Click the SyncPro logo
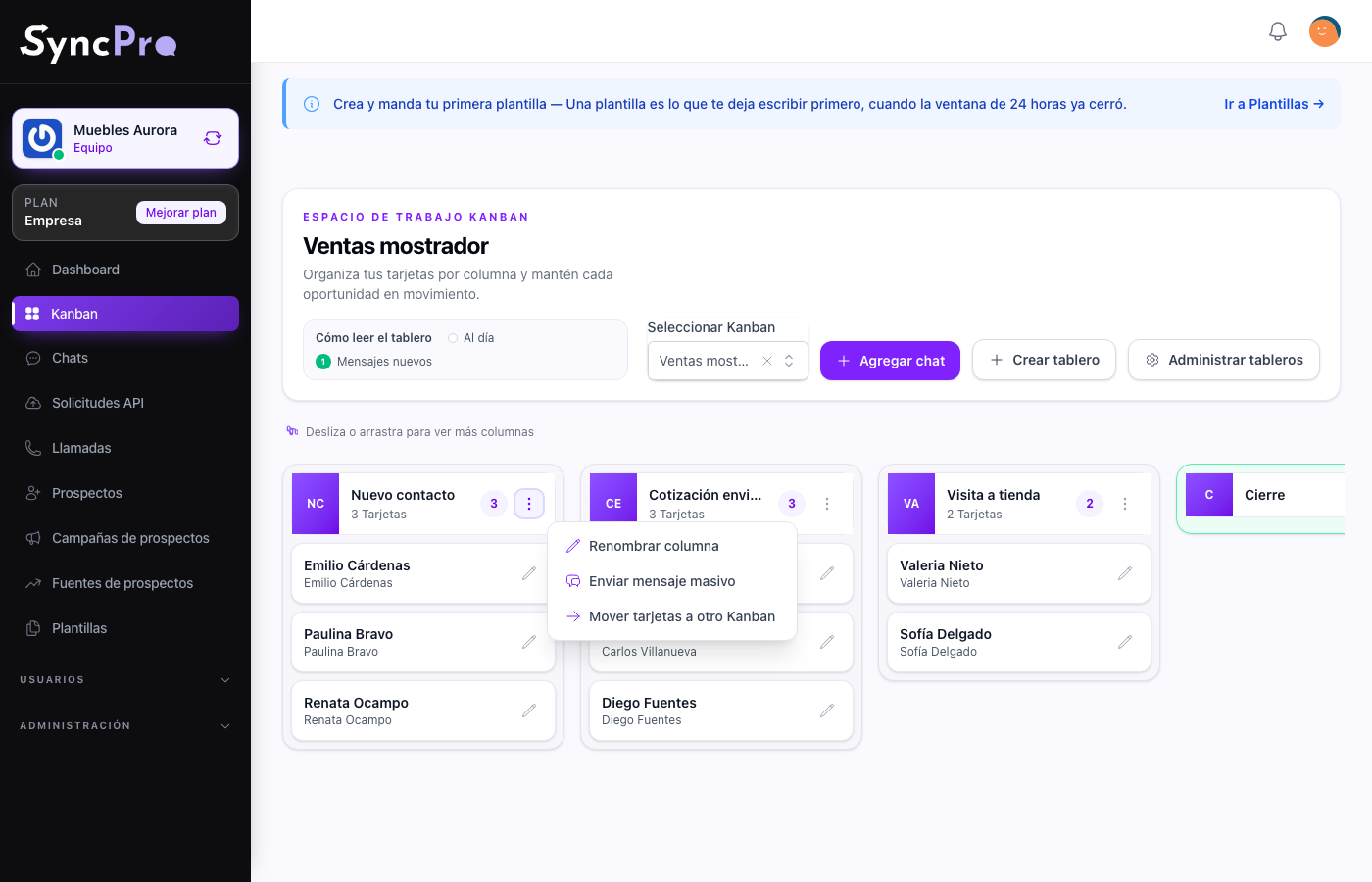The height and width of the screenshot is (882, 1372). click(x=99, y=43)
